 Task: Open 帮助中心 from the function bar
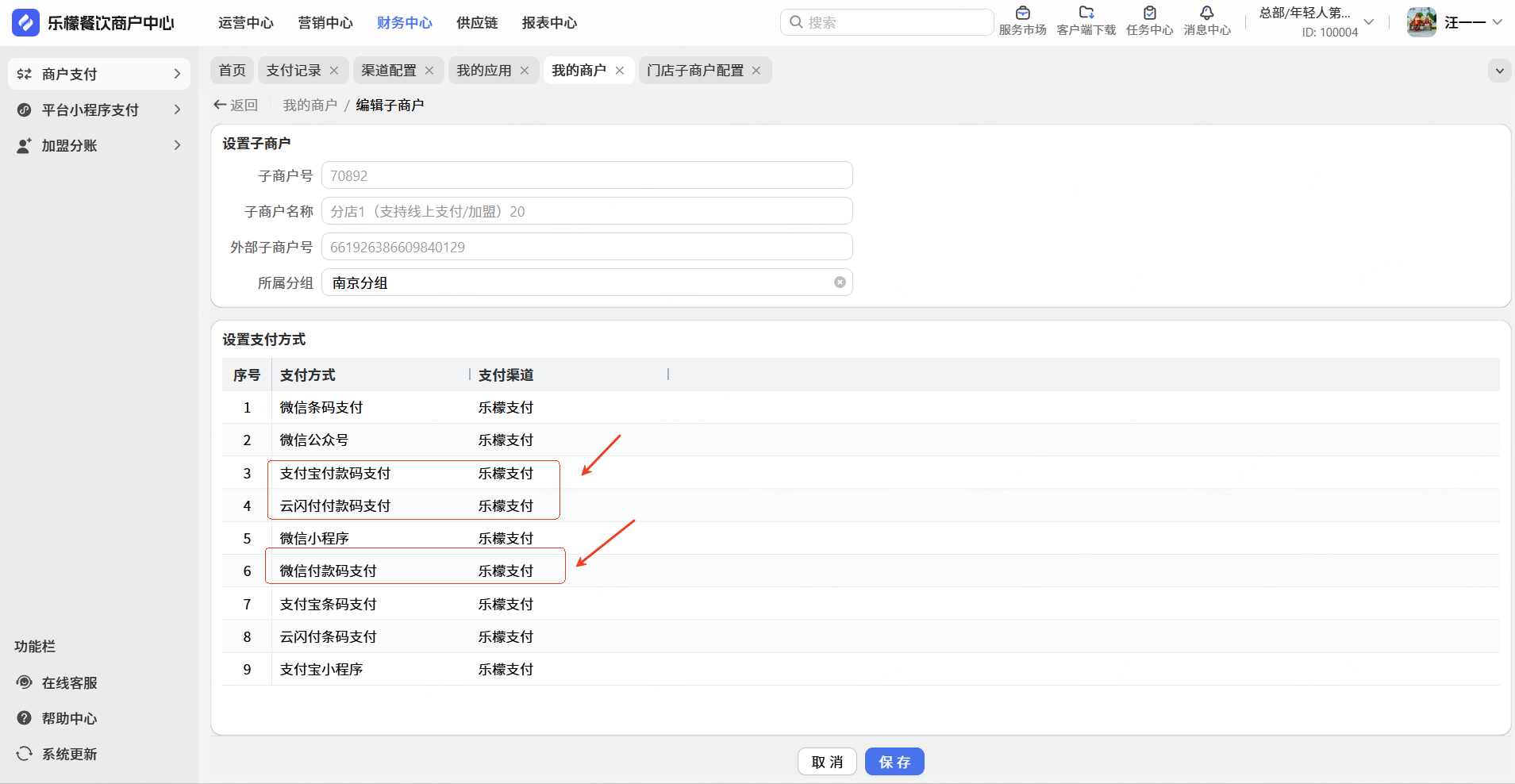70,719
